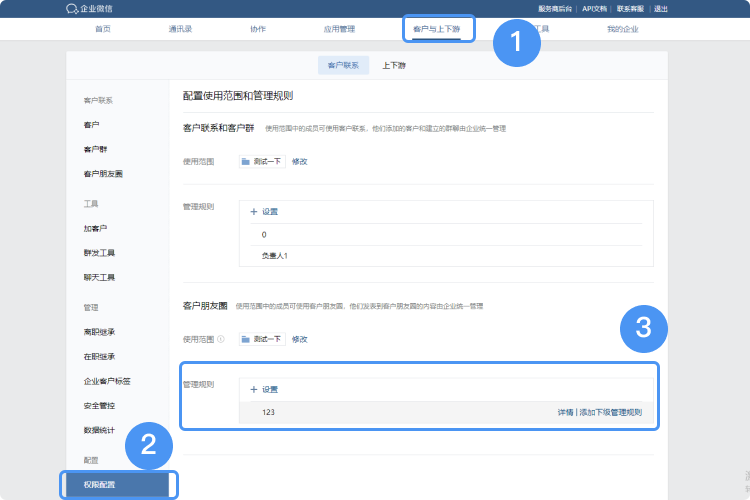Click 修改 in 客户朋友圈 使用范围 row
Screen dimensions: 750x500
pos(299,339)
